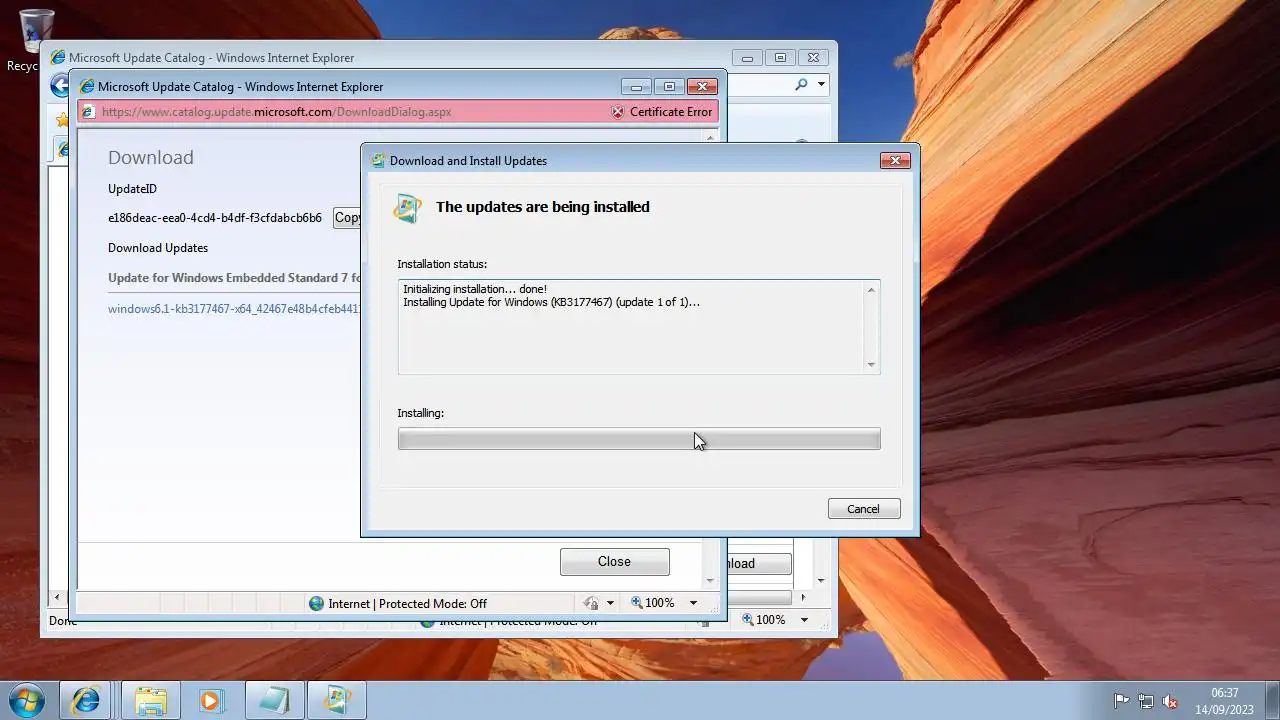Click 'Installing Update for Windows (KB3177467)' status line
This screenshot has height=720, width=1280.
(x=551, y=302)
